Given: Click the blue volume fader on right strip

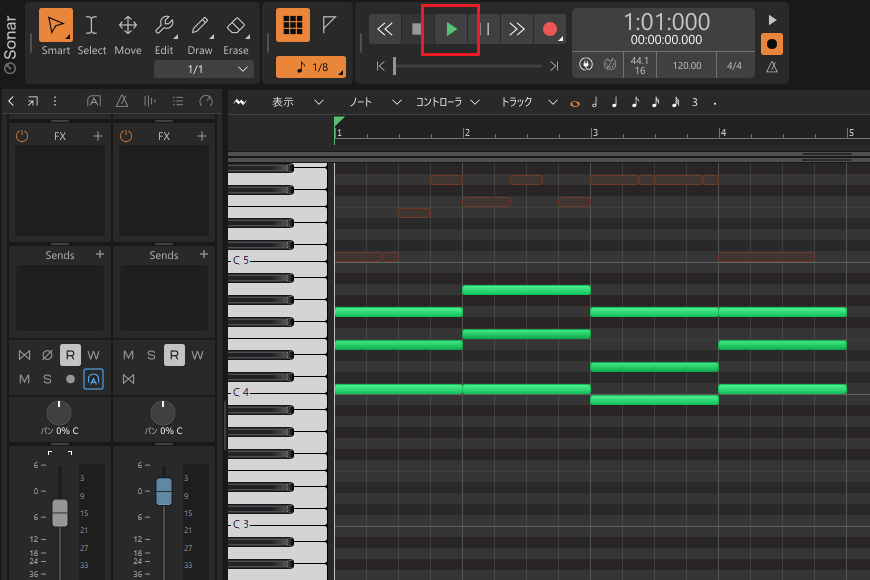Looking at the screenshot, I should [x=164, y=491].
